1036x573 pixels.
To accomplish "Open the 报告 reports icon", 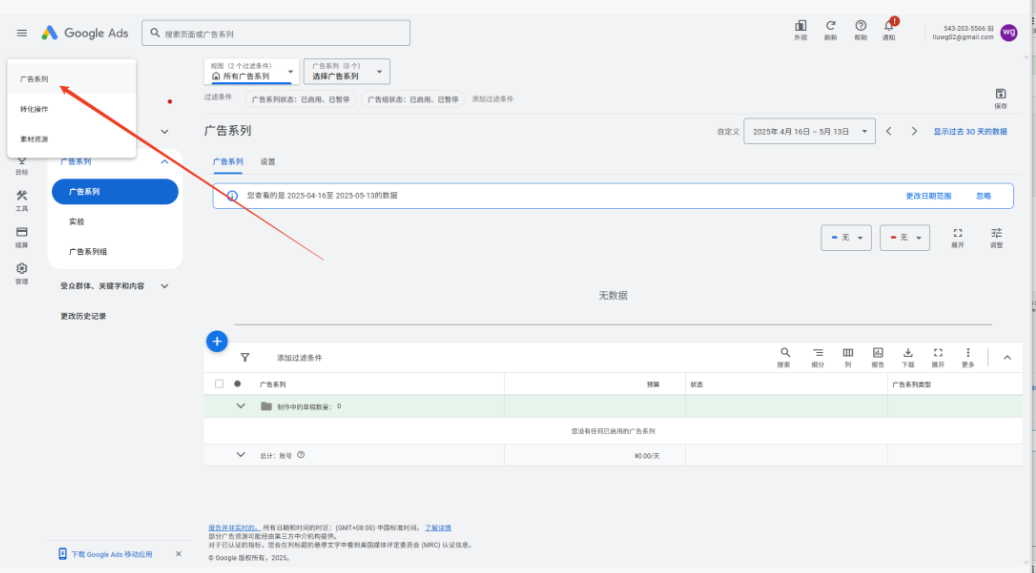I will 877,357.
